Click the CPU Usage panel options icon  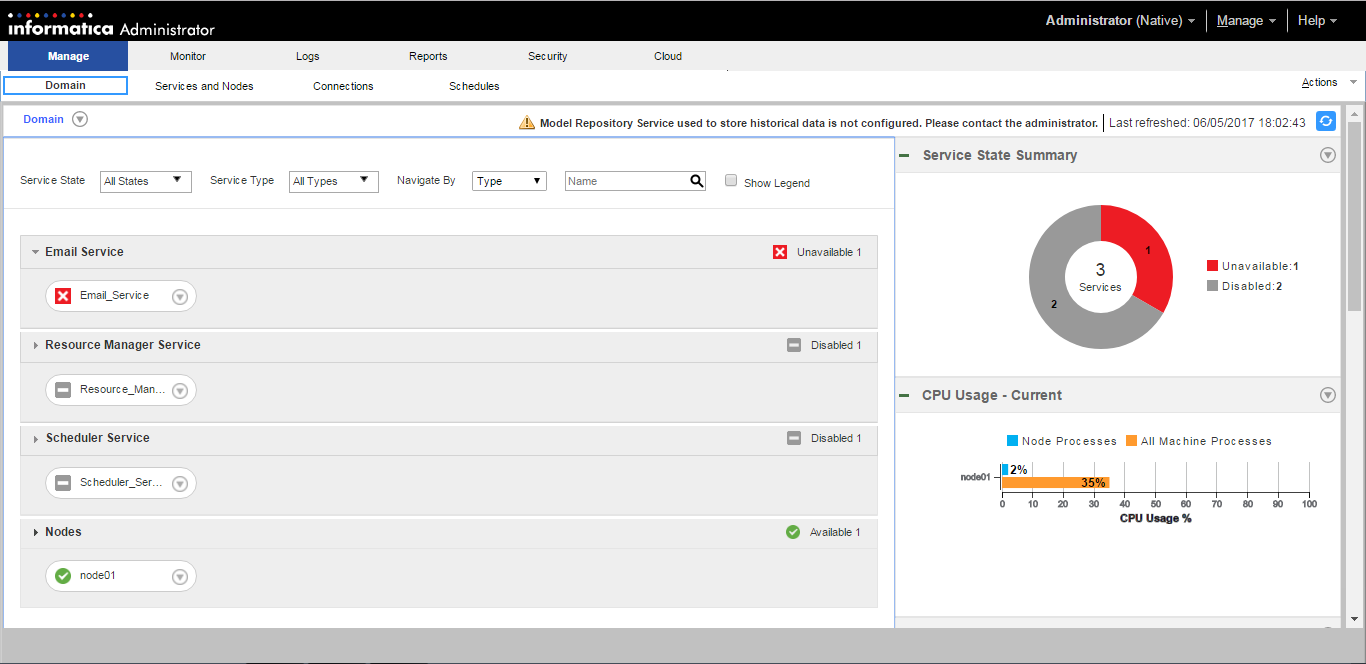[x=1327, y=395]
